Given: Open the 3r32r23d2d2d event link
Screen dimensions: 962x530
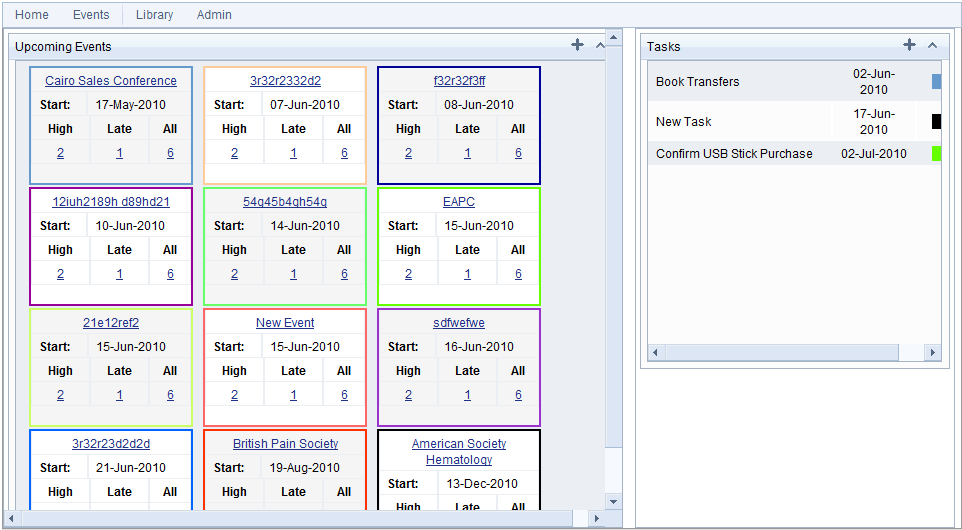Looking at the screenshot, I should click(111, 444).
